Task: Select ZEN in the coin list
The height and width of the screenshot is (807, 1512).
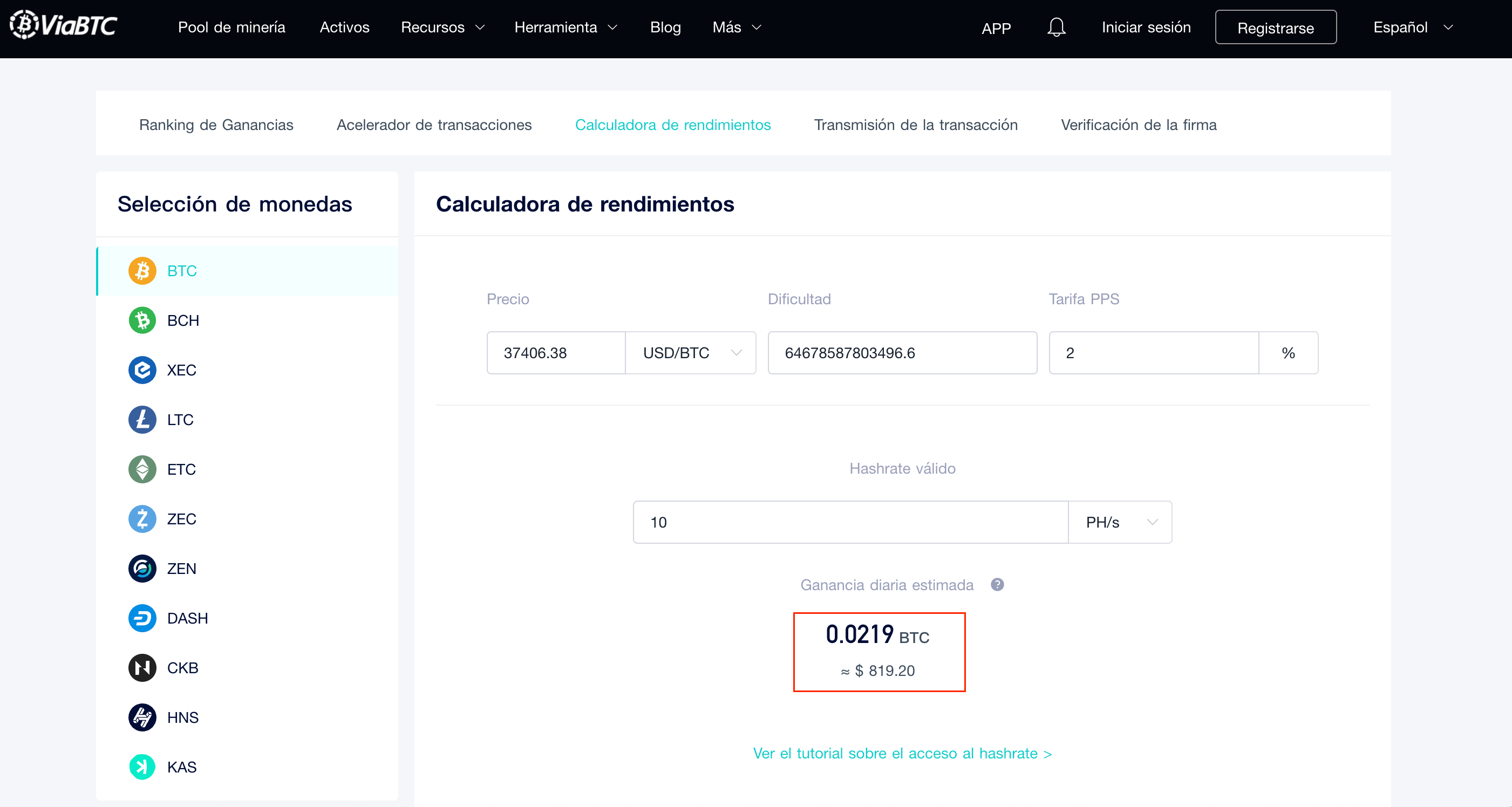Action: 247,568
